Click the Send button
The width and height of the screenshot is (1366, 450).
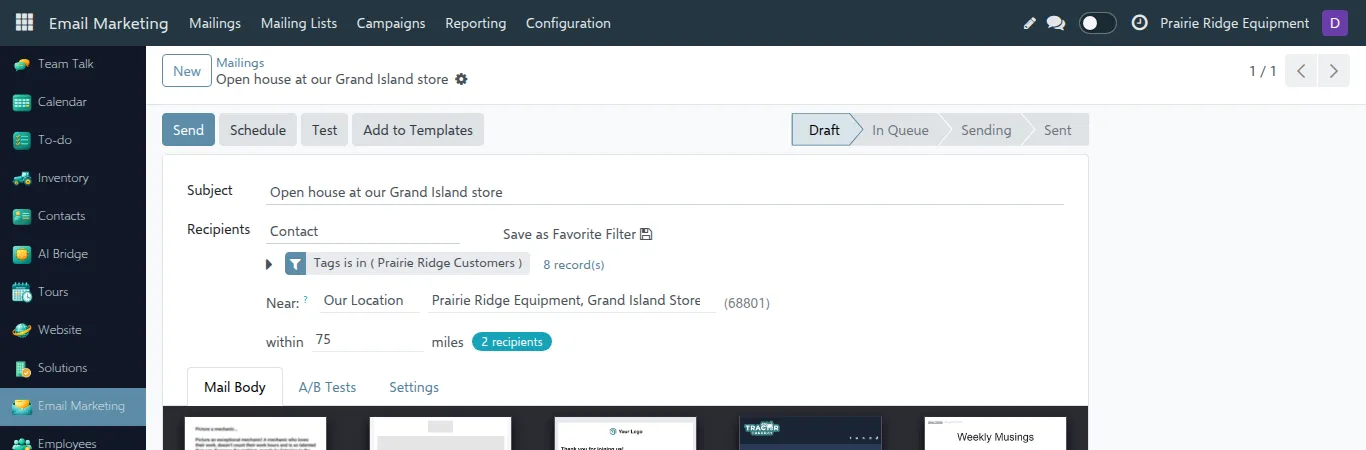tap(188, 130)
